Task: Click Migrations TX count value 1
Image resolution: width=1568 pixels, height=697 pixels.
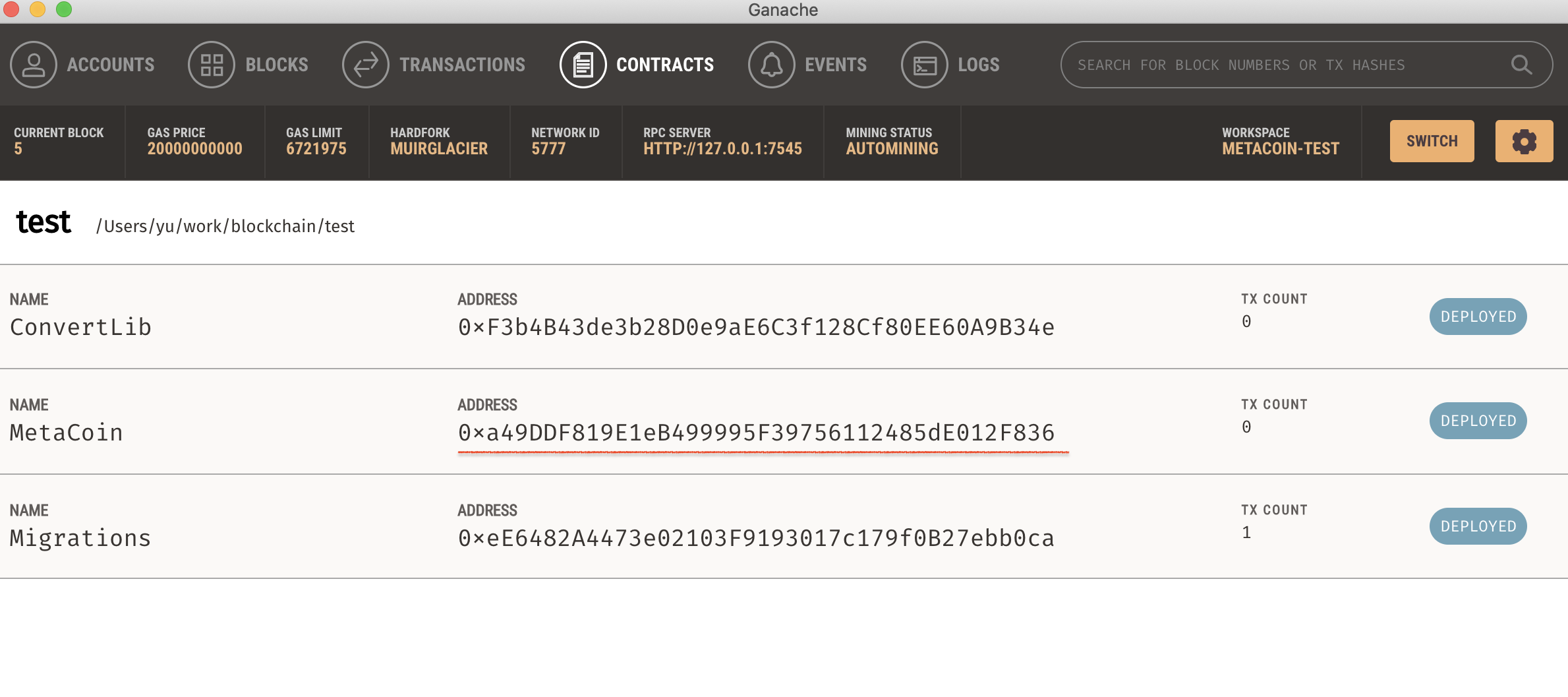Action: click(1246, 533)
